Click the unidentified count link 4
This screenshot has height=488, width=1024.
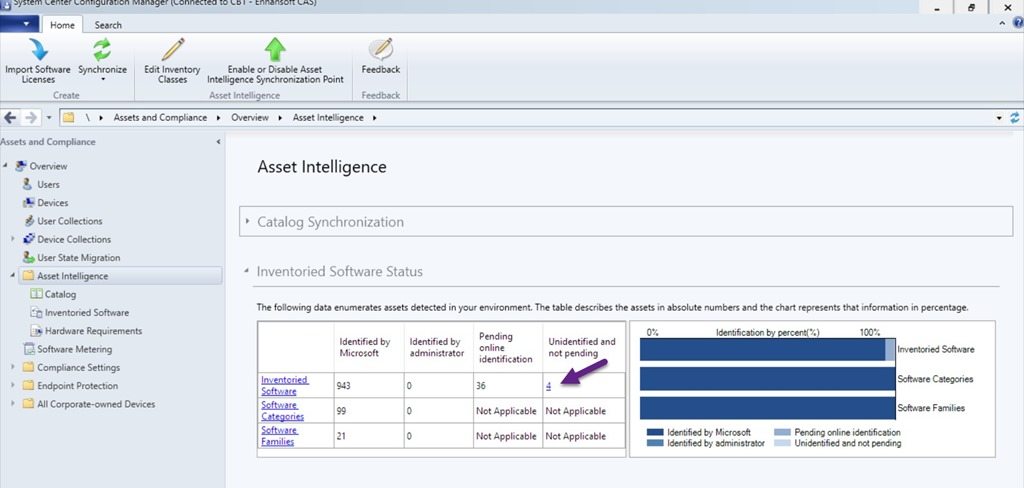click(549, 385)
